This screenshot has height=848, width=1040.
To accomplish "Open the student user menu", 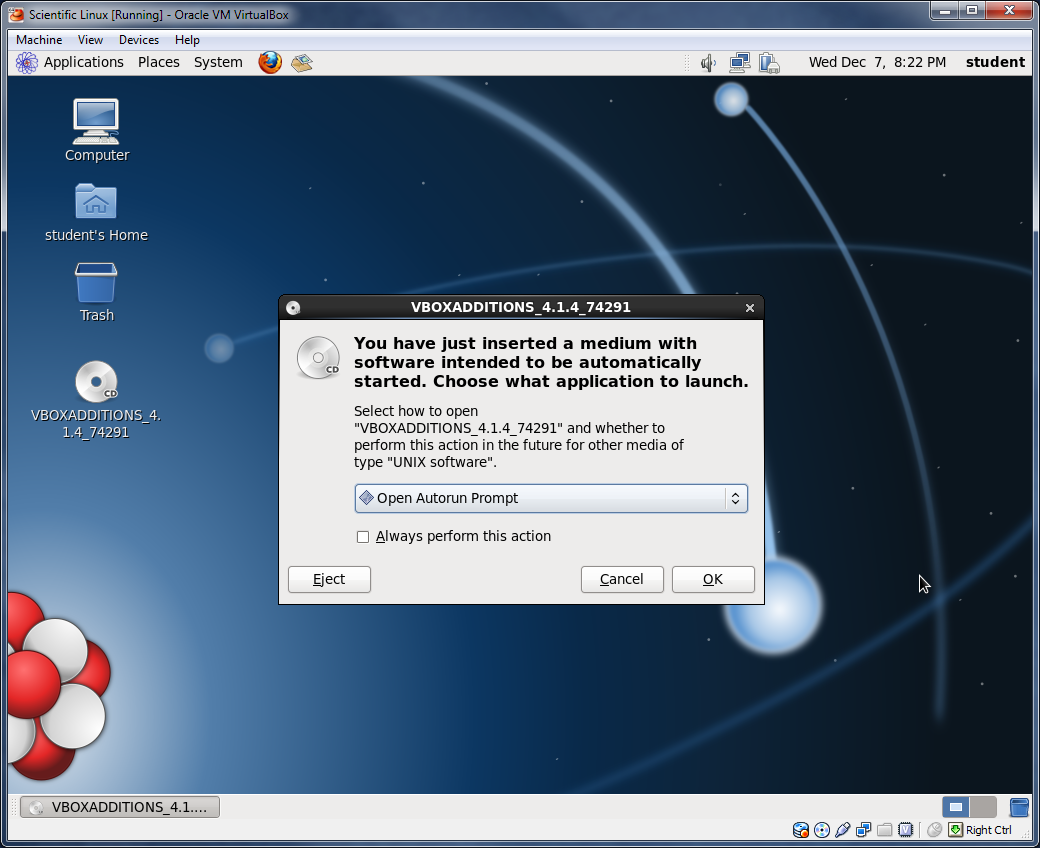I will [995, 62].
